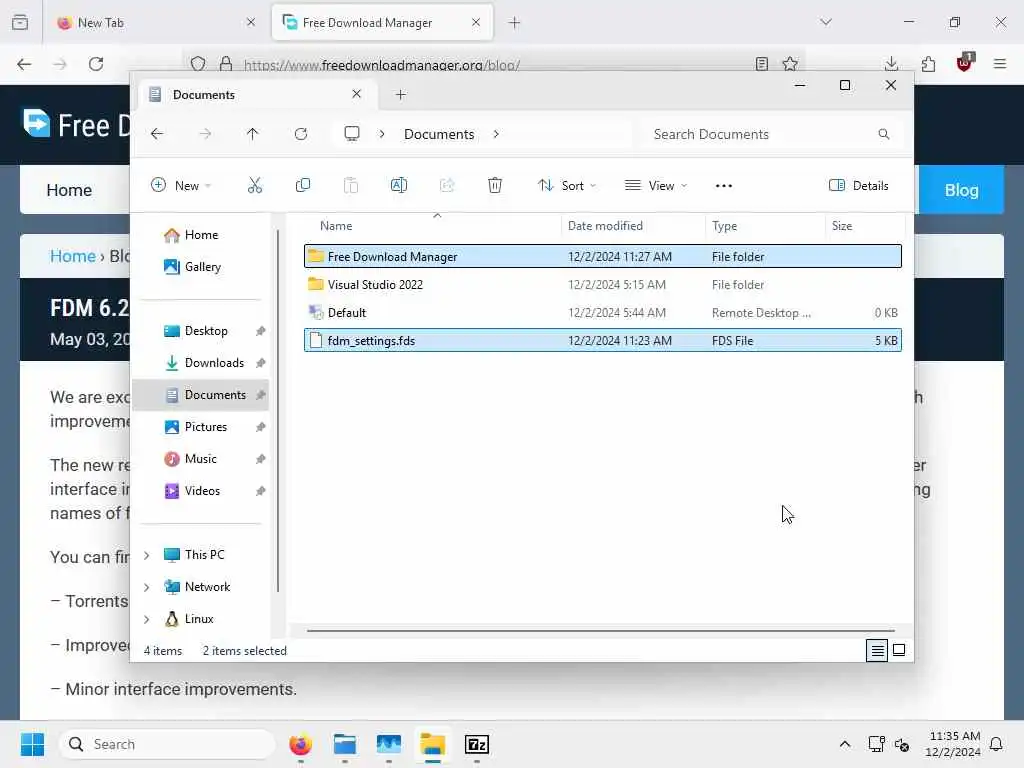Click the Rename icon in Explorer toolbar
1024x768 pixels.
click(398, 185)
